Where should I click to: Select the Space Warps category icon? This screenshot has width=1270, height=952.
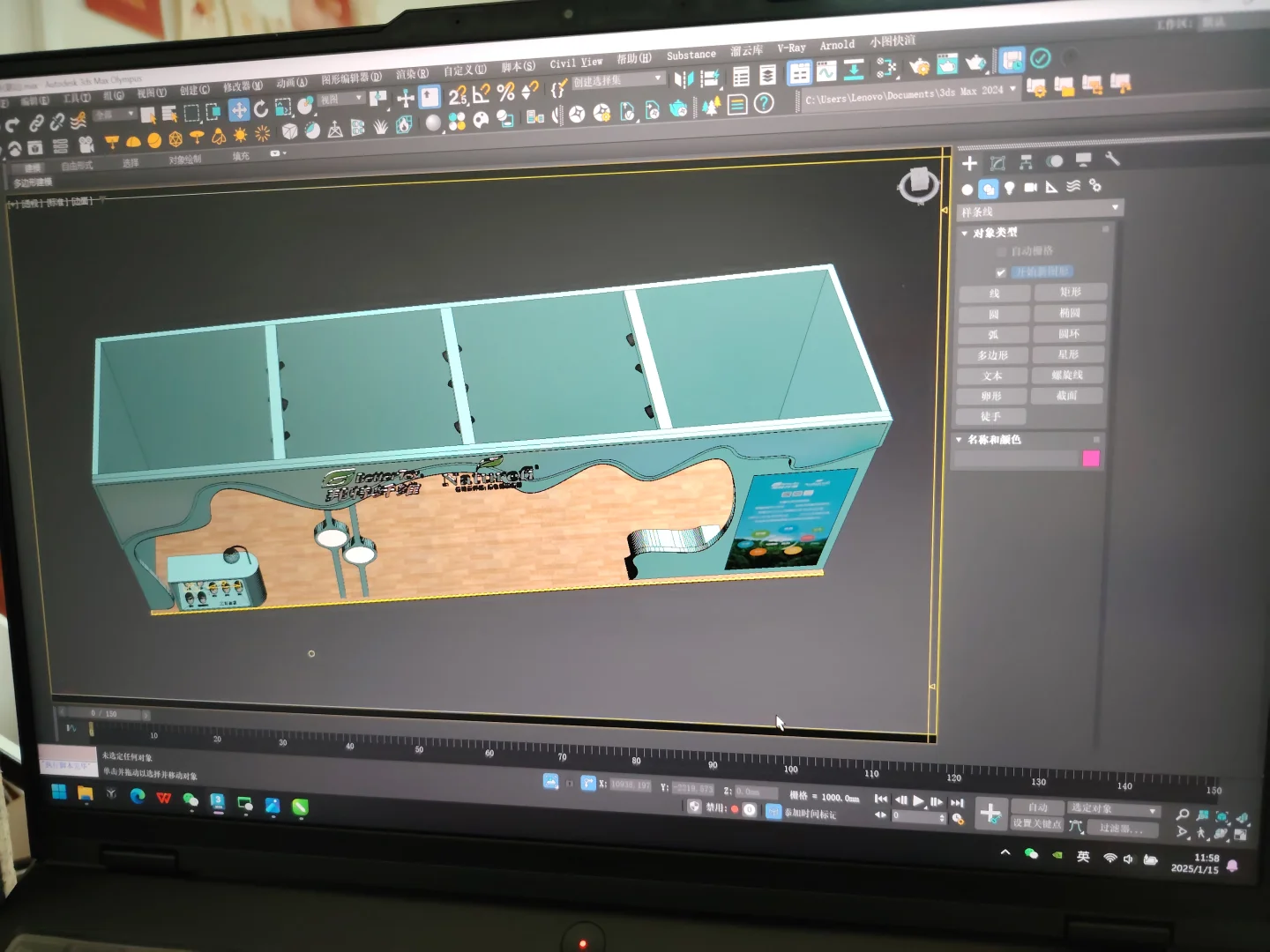[x=1072, y=185]
